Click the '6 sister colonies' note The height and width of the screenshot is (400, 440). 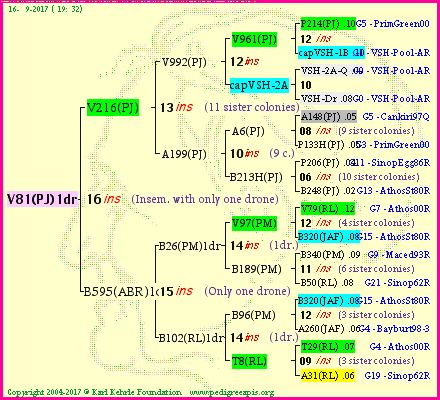tap(376, 269)
